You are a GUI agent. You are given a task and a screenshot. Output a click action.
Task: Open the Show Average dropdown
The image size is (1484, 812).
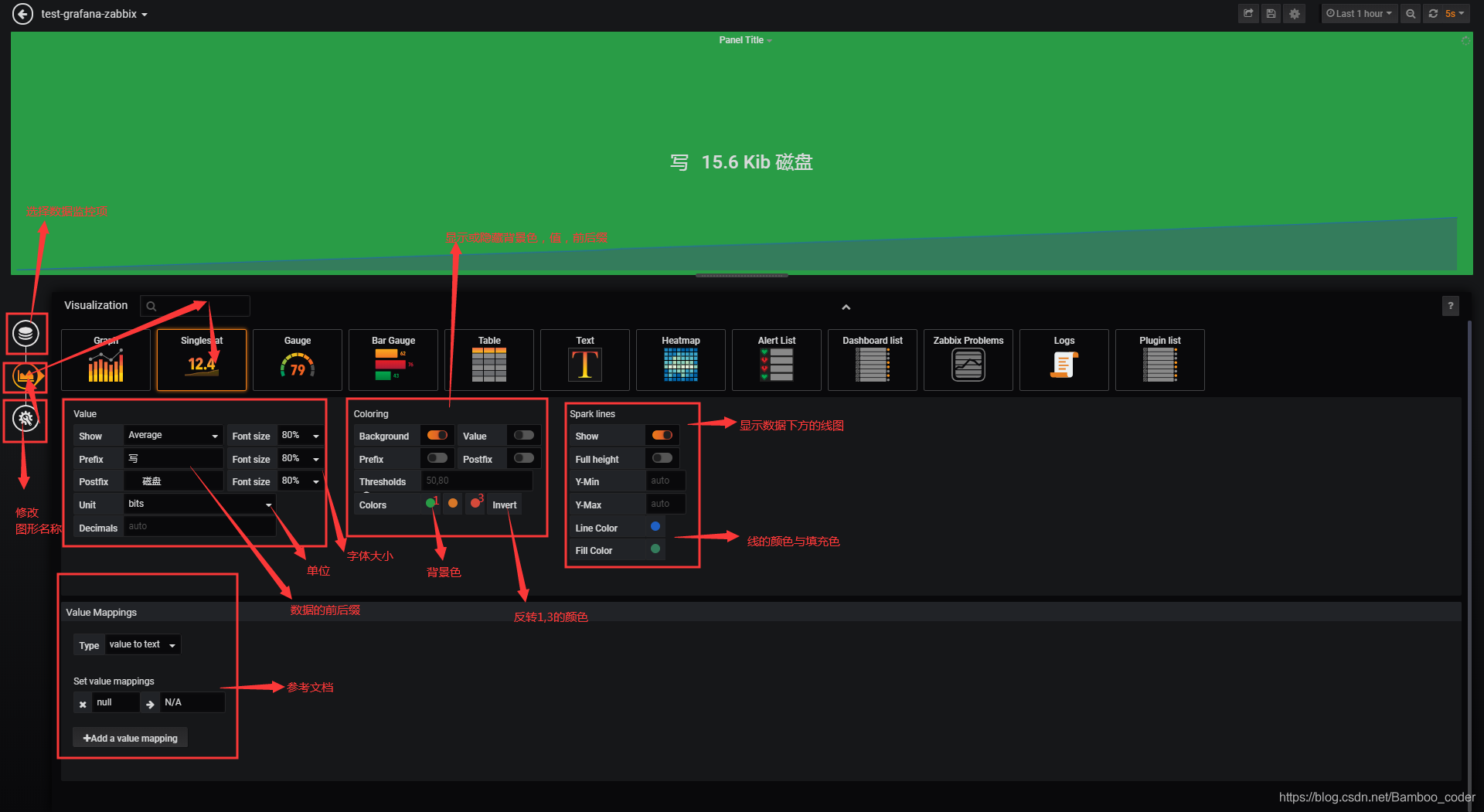tap(173, 436)
